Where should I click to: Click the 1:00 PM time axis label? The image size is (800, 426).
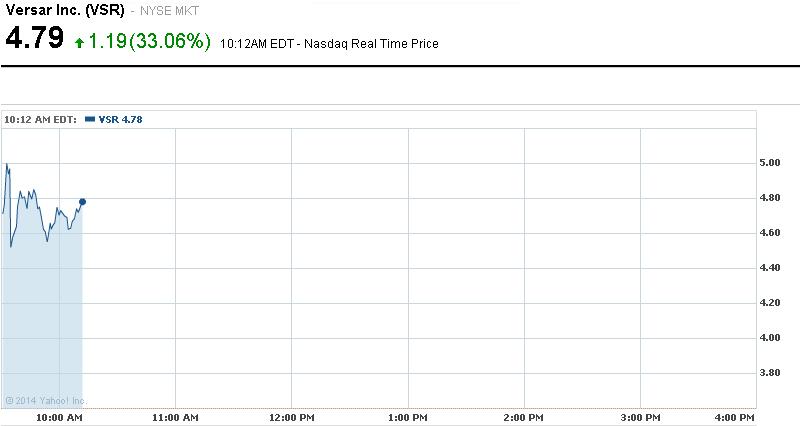click(407, 416)
